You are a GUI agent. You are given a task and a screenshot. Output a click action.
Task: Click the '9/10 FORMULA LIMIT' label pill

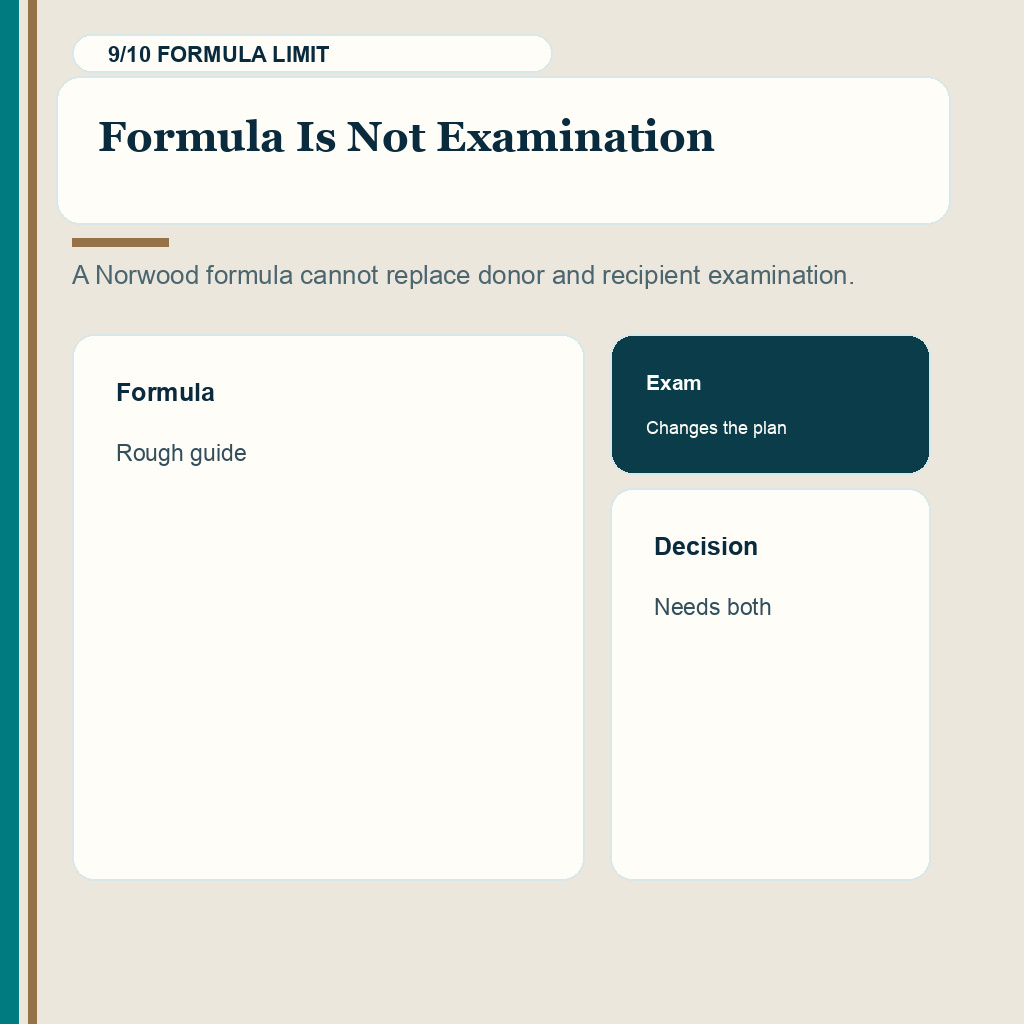[x=312, y=54]
